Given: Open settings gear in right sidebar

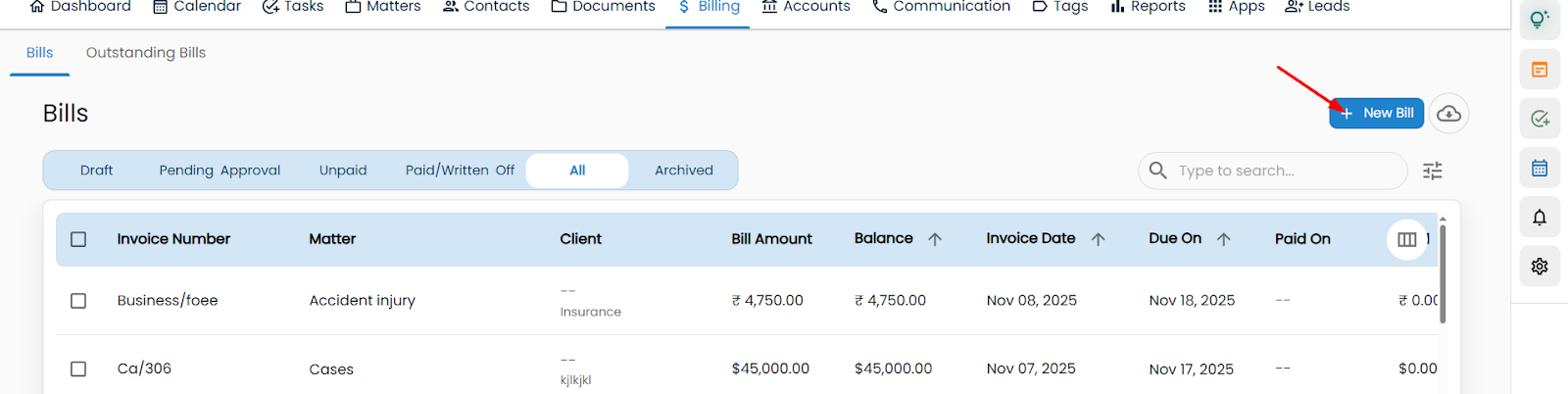Looking at the screenshot, I should tap(1539, 267).
